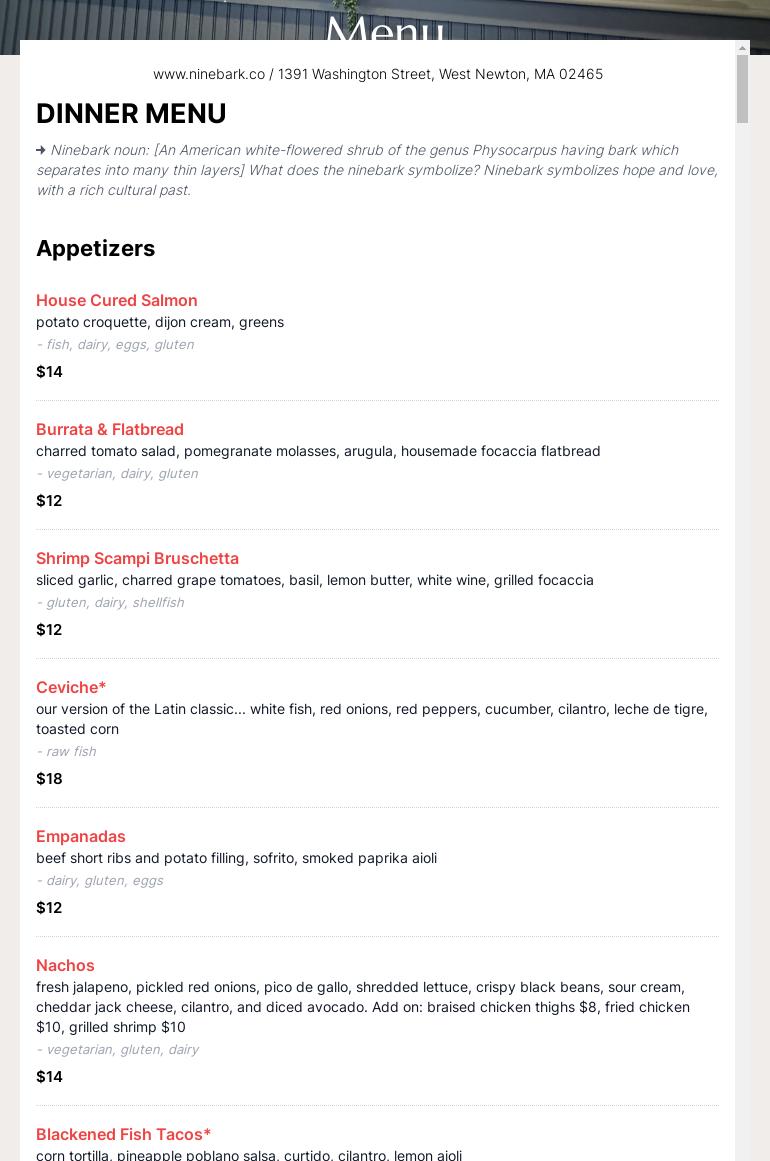The image size is (770, 1161).
Task: Open the Shrimp Scampi Bruschetta item
Action: tap(137, 558)
